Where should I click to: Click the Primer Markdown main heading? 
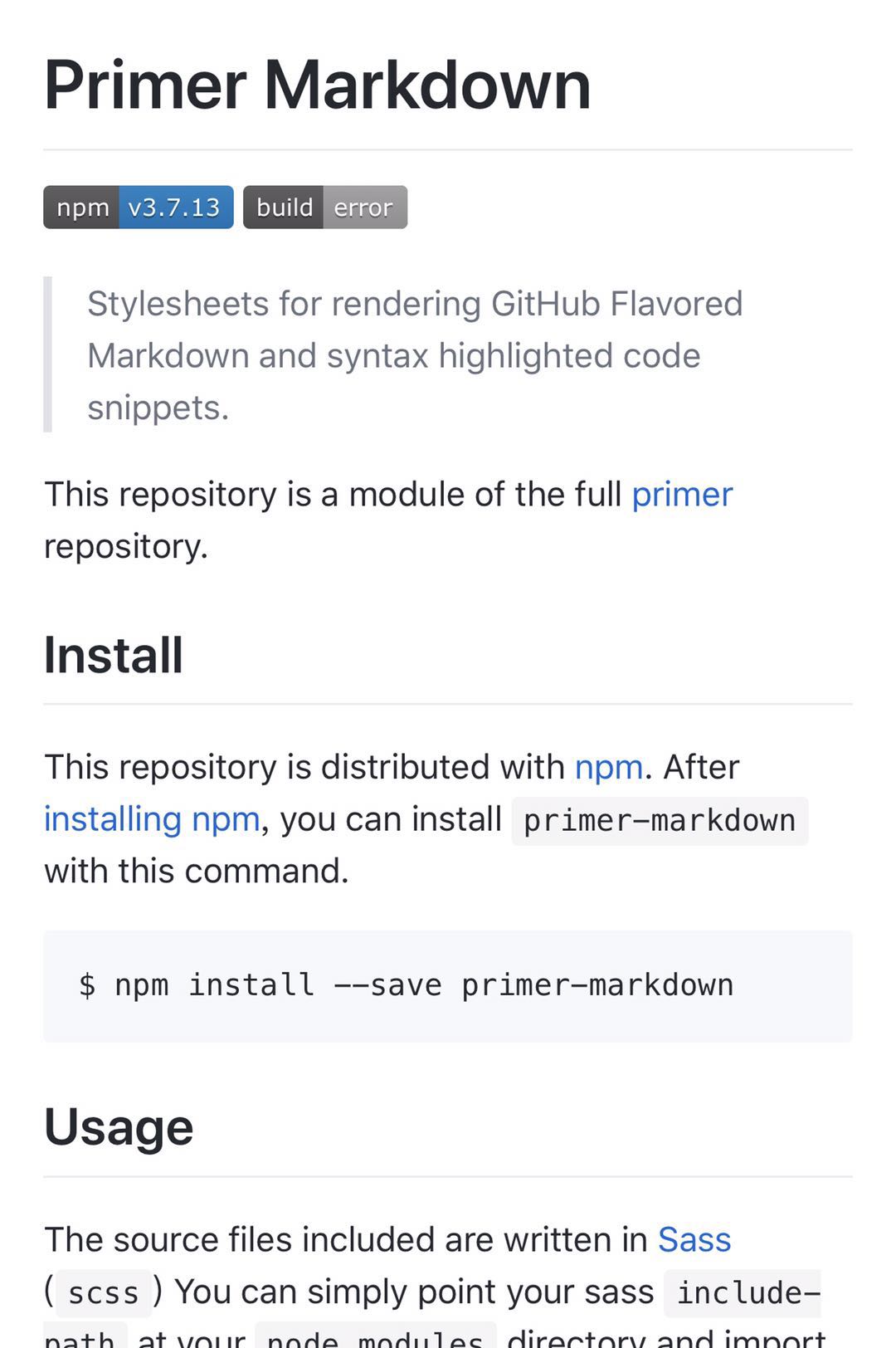point(317,85)
